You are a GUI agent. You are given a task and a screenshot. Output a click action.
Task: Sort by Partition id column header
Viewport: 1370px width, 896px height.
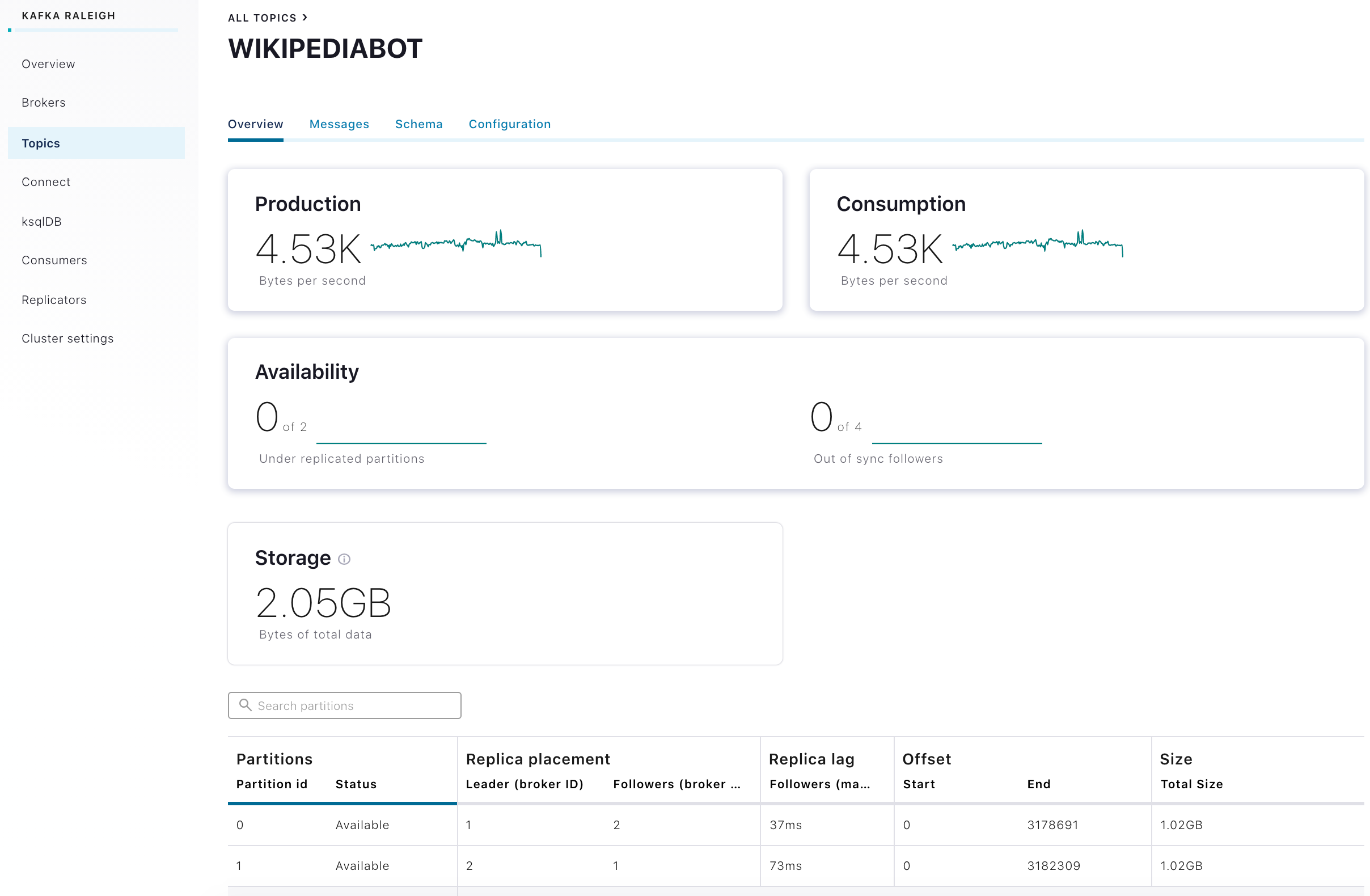click(x=272, y=784)
